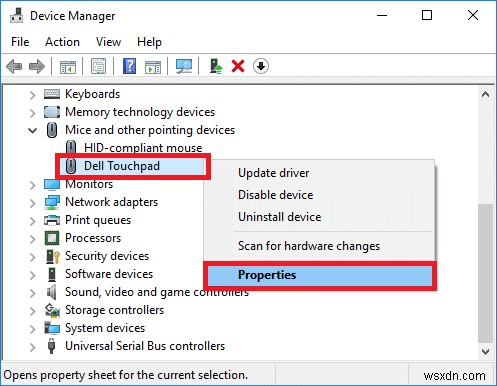Expand Universal Serial Bus controllers node
The width and height of the screenshot is (497, 386).
[x=32, y=347]
